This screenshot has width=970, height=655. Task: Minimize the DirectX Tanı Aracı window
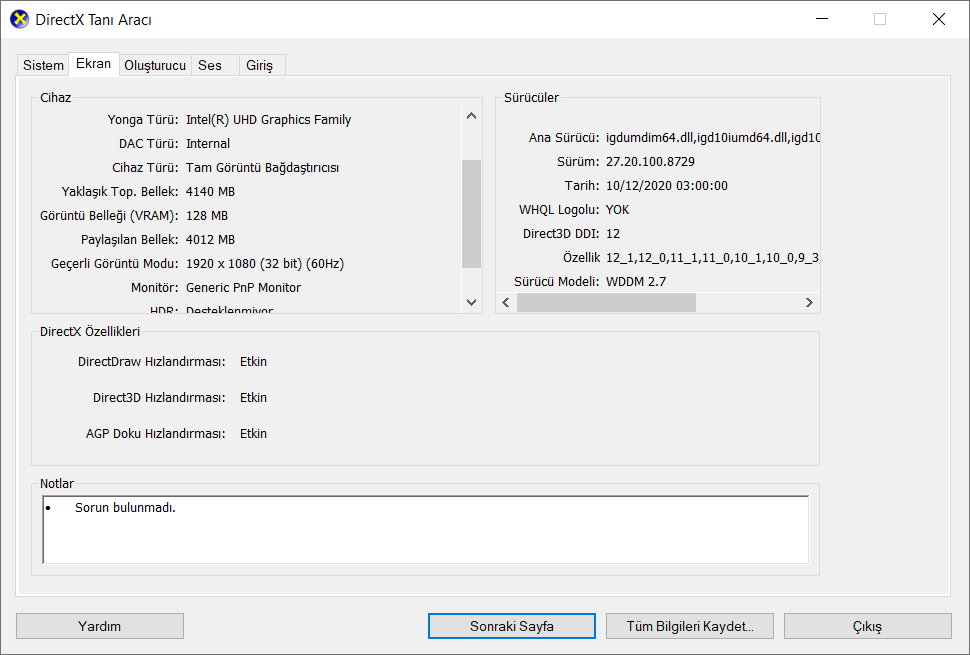tap(822, 19)
